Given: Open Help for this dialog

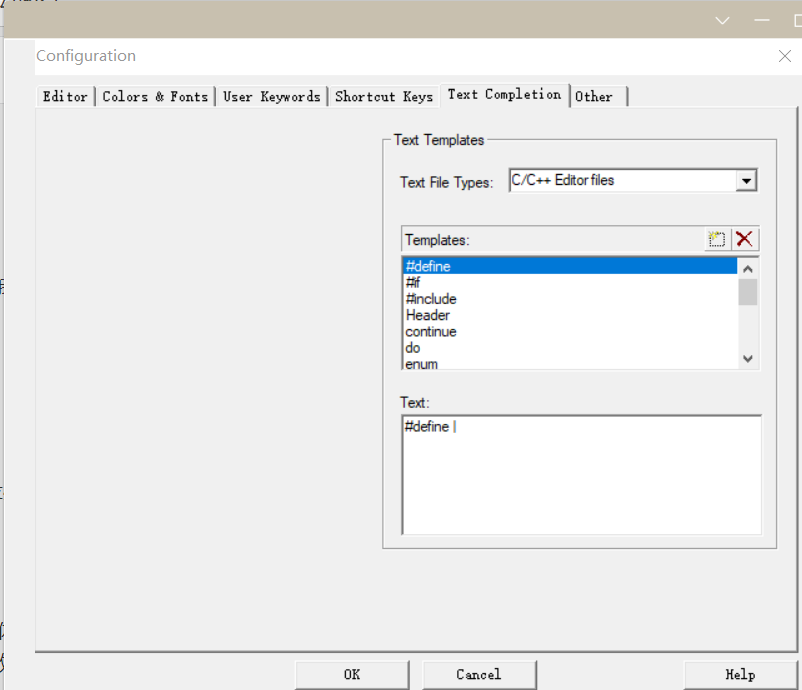Looking at the screenshot, I should click(x=740, y=675).
